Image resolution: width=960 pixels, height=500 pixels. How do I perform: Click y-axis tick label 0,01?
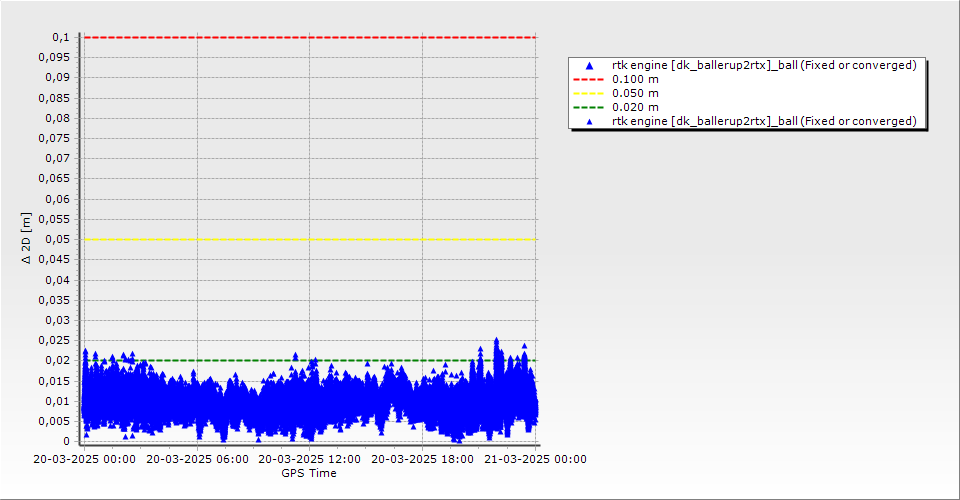[58, 401]
